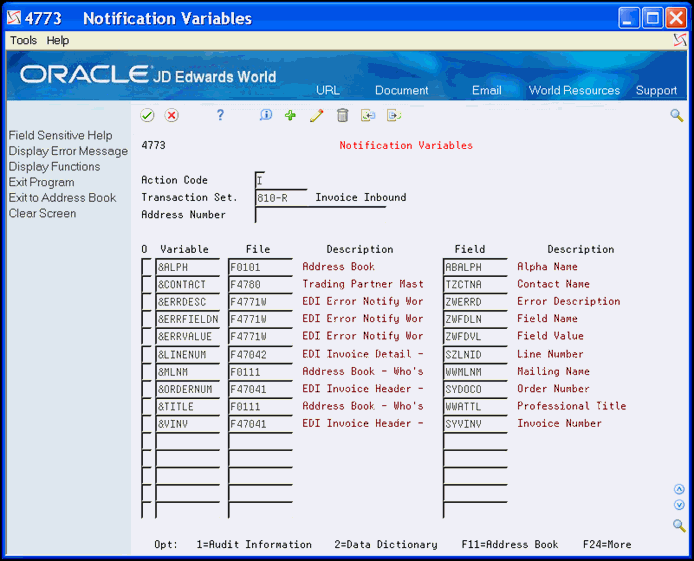Click option field for &ALPH row
The image size is (694, 561).
pos(147,267)
